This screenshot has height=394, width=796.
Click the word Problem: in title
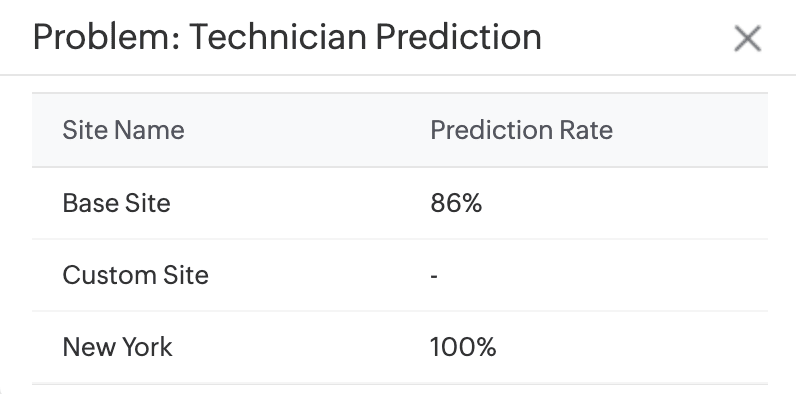click(107, 37)
